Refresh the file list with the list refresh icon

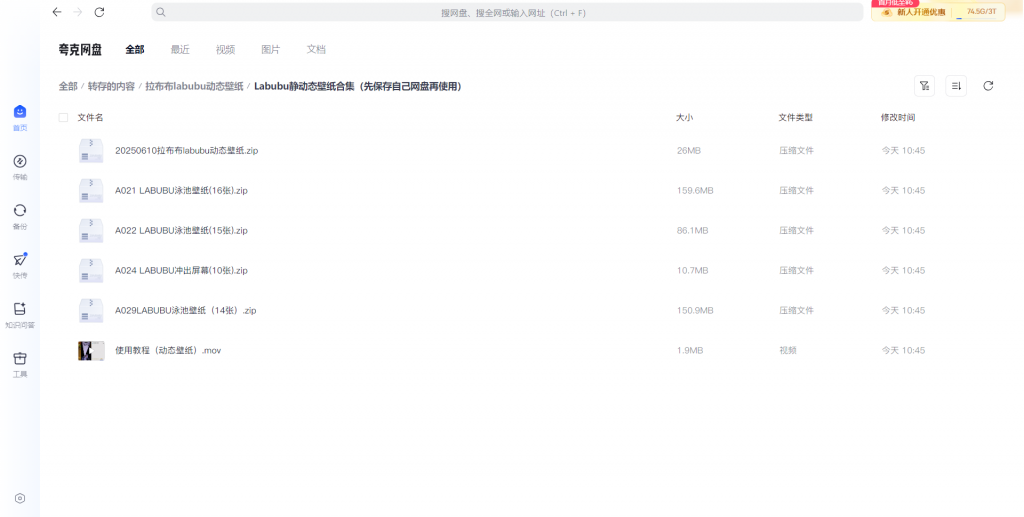tap(988, 86)
